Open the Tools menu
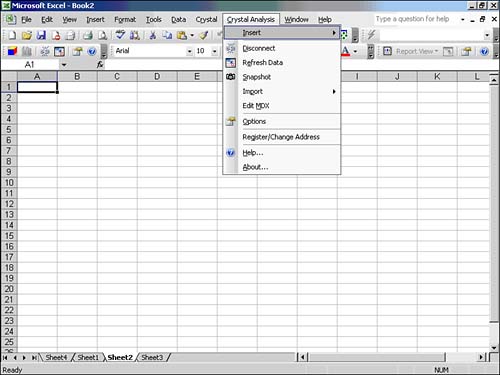The height and width of the screenshot is (375, 500). click(154, 19)
